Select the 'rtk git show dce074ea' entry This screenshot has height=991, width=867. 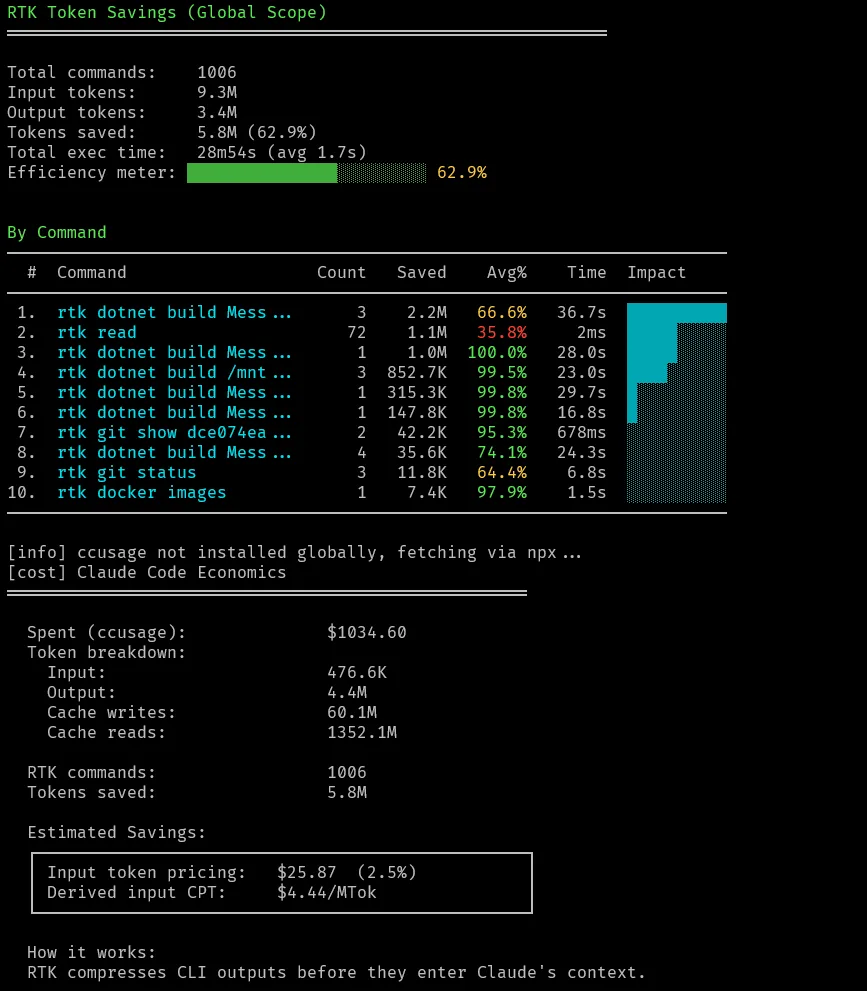173,432
